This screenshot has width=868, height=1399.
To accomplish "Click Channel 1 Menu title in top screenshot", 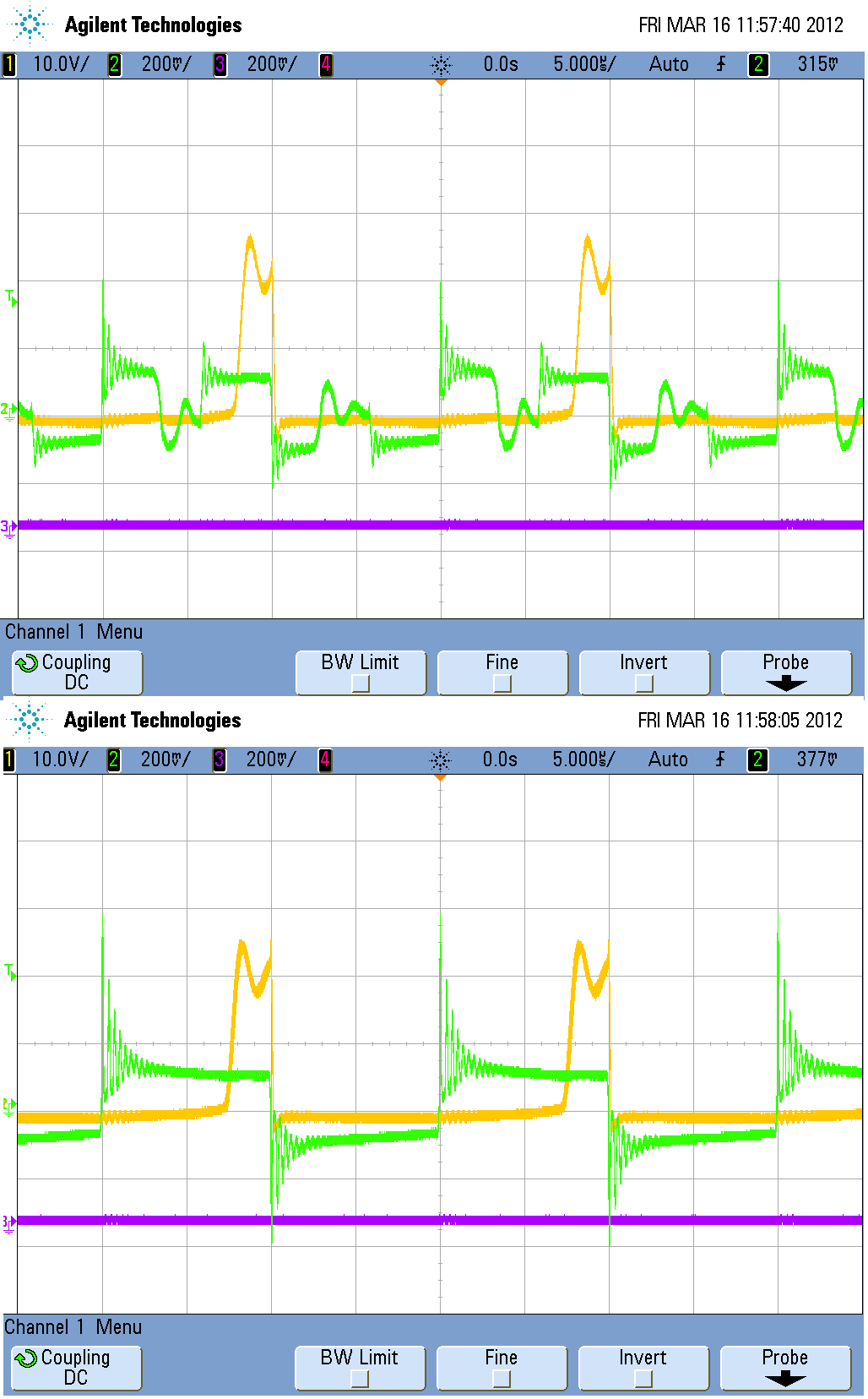I will point(74,632).
